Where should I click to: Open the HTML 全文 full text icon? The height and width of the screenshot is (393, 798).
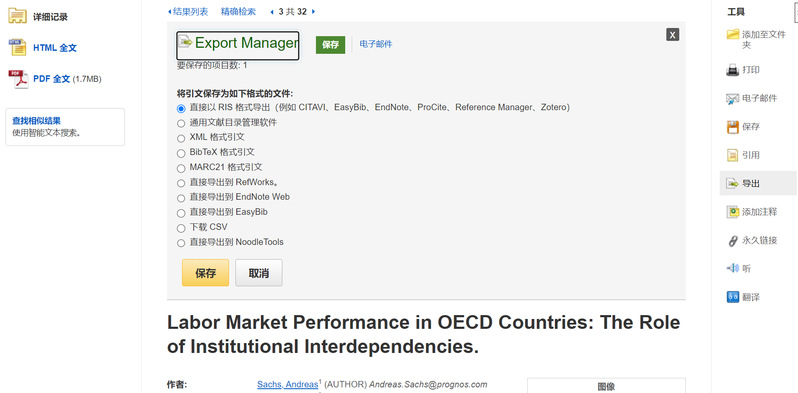17,47
